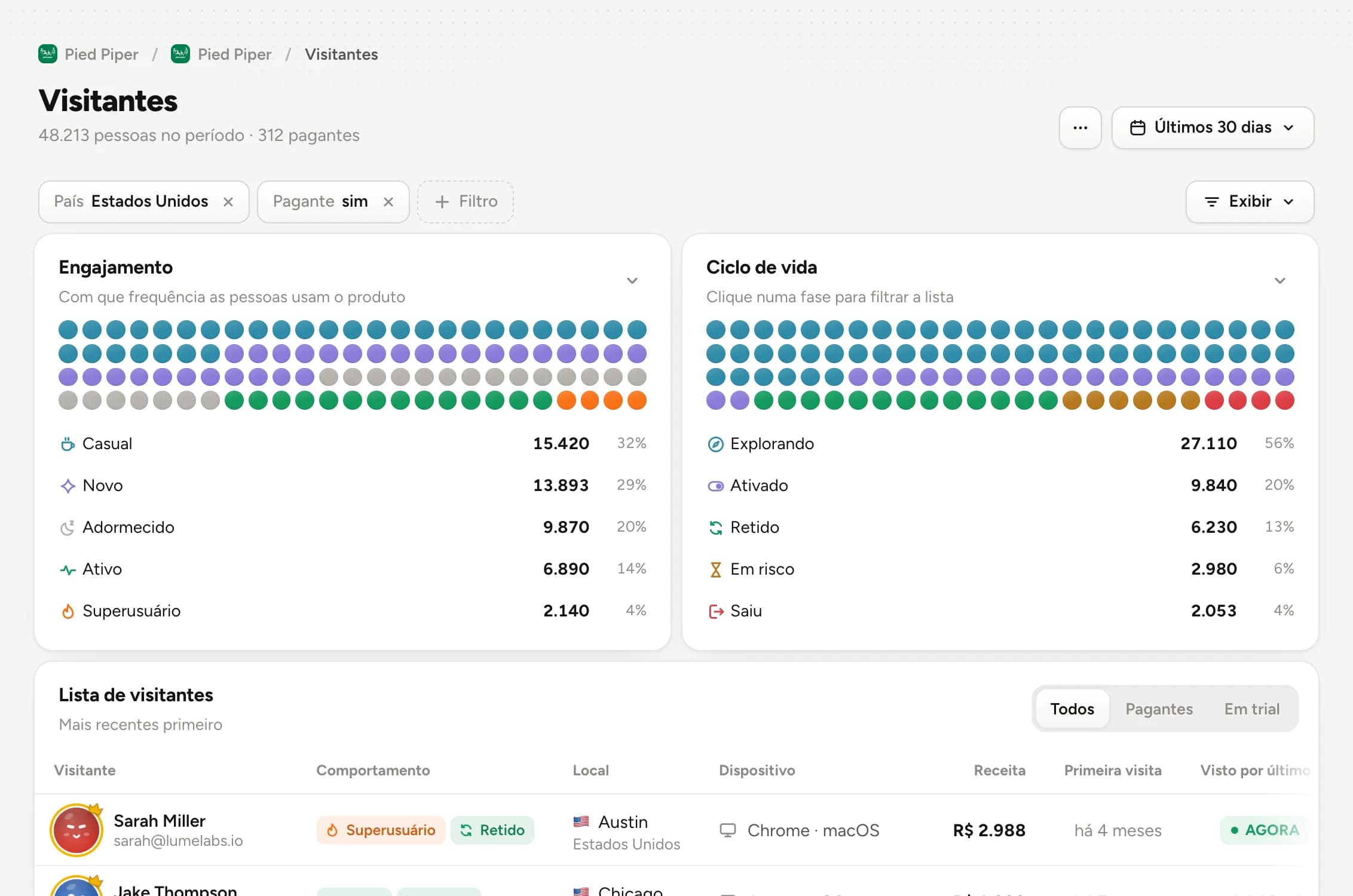Click the Retido refresh icon in Ciclo de vida
This screenshot has height=896, width=1353.
click(715, 527)
